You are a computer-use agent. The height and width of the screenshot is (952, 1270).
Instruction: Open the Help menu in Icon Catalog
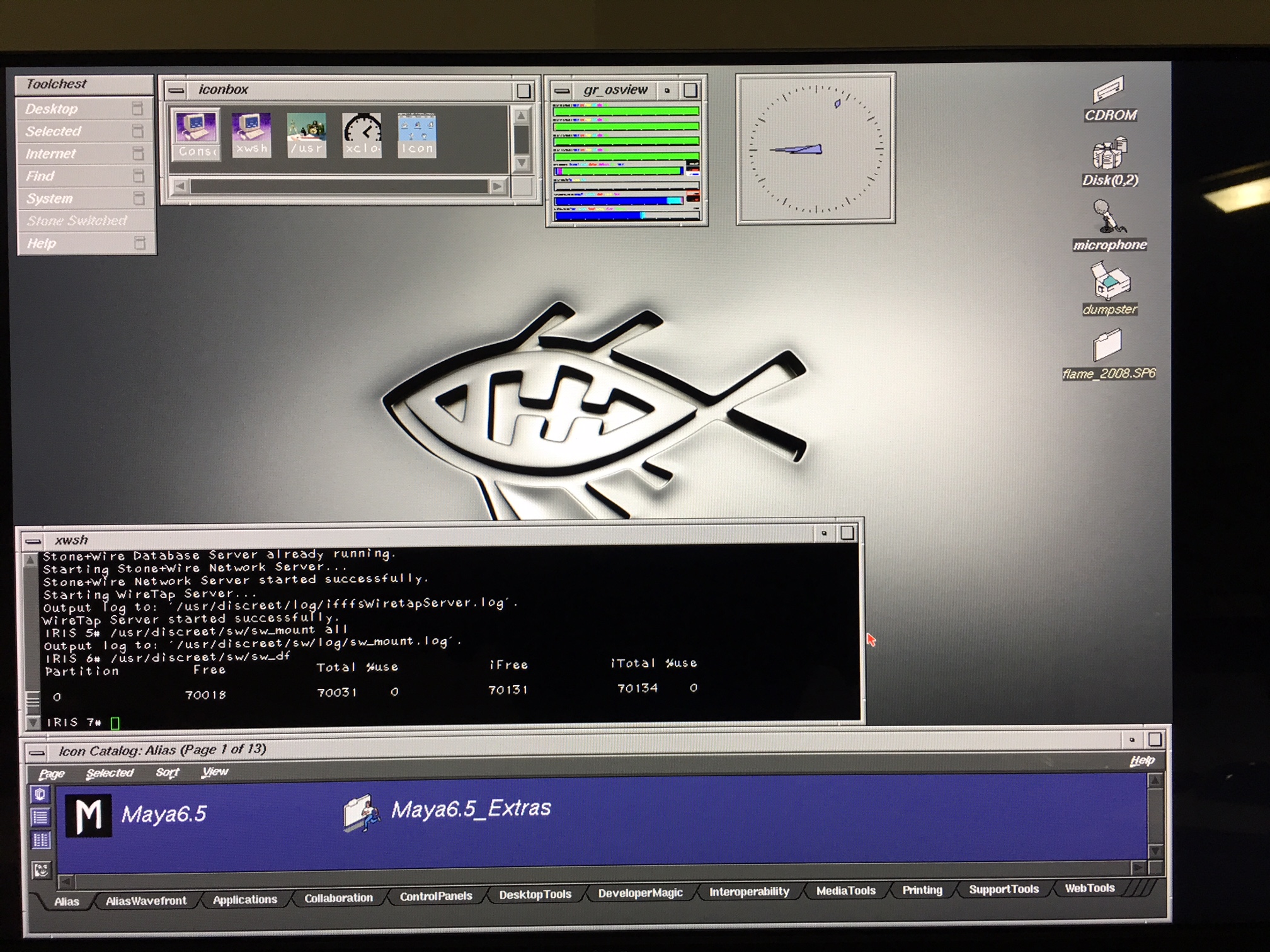[x=1141, y=761]
